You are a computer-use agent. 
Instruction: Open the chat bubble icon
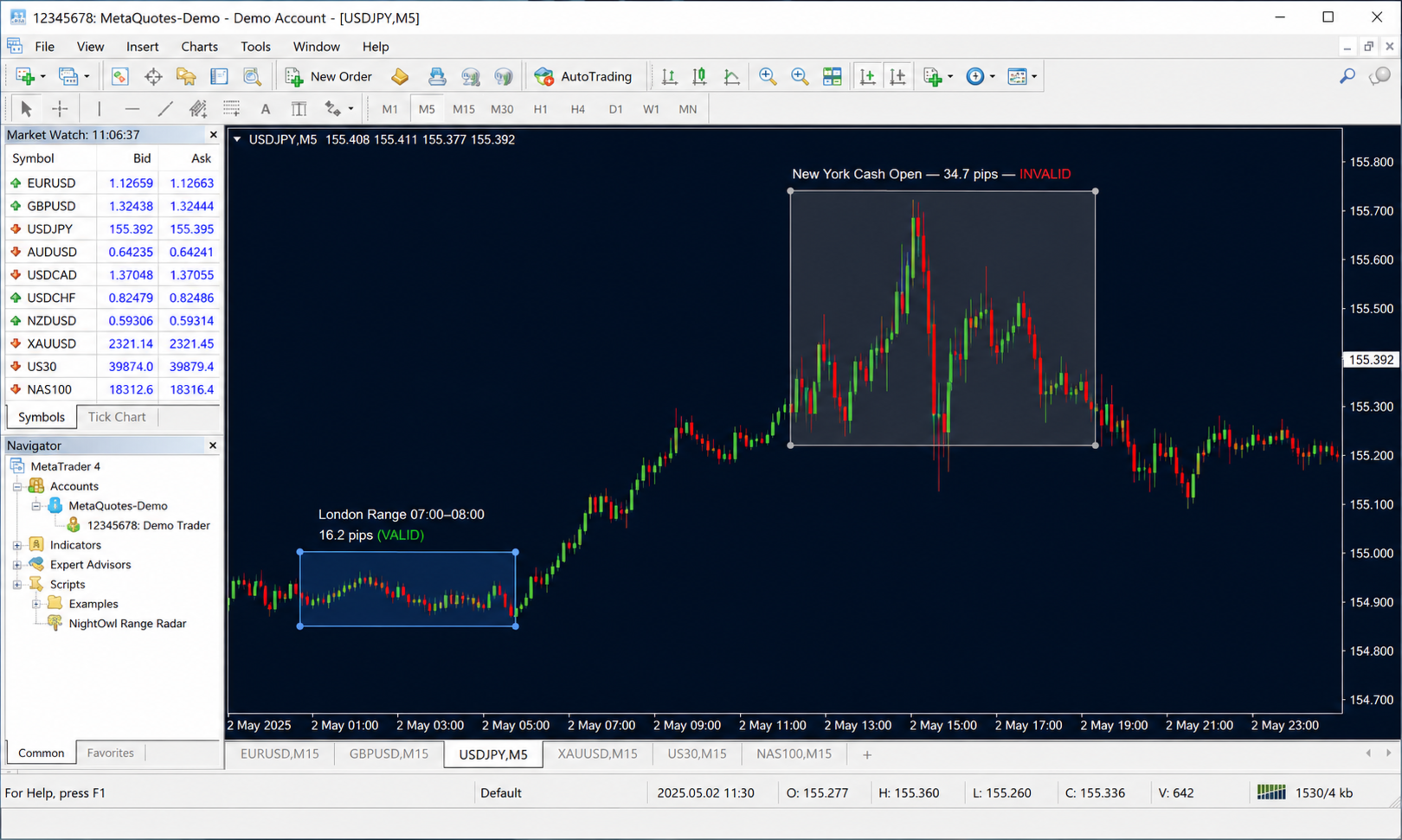[x=1379, y=76]
